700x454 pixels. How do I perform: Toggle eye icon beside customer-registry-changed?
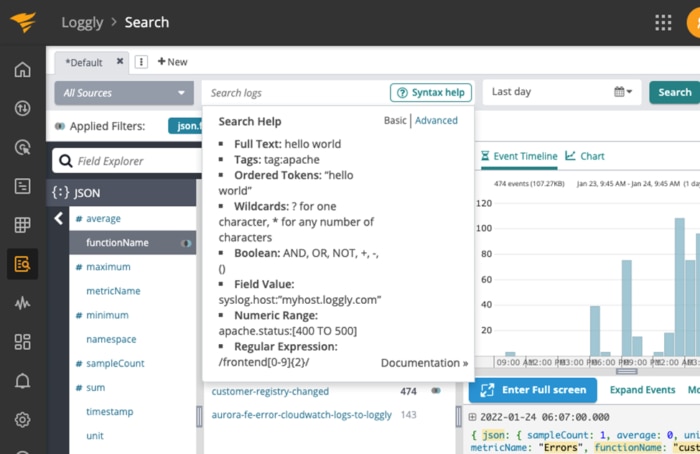[x=436, y=391]
